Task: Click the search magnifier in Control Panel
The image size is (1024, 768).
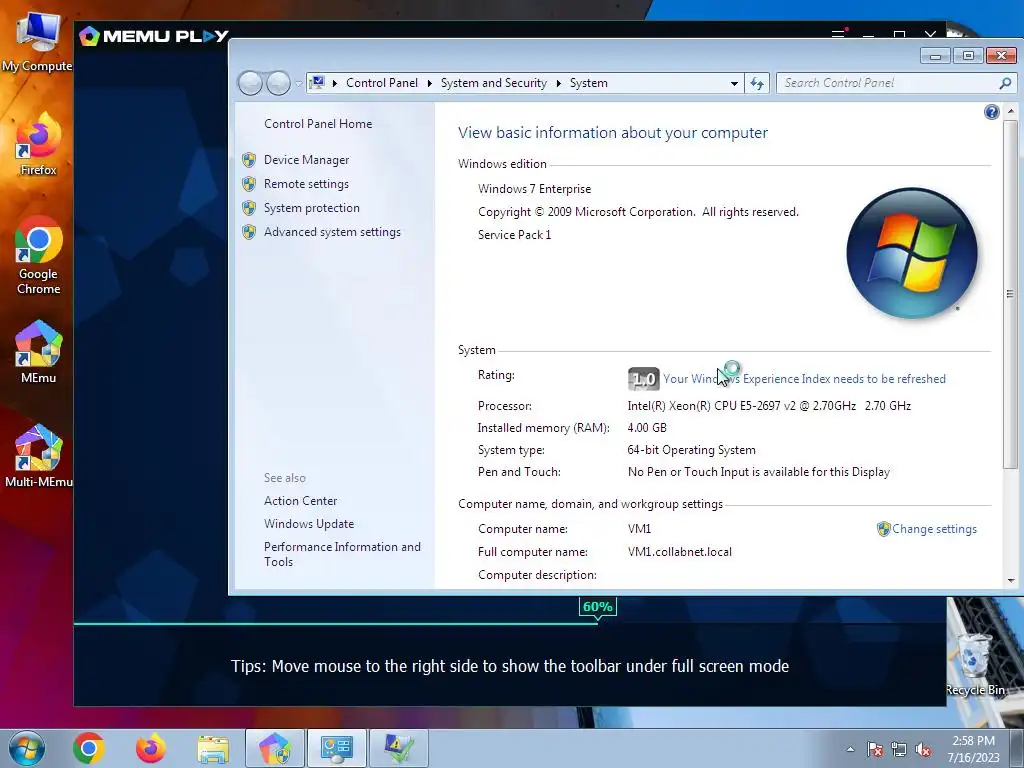Action: coord(1005,83)
